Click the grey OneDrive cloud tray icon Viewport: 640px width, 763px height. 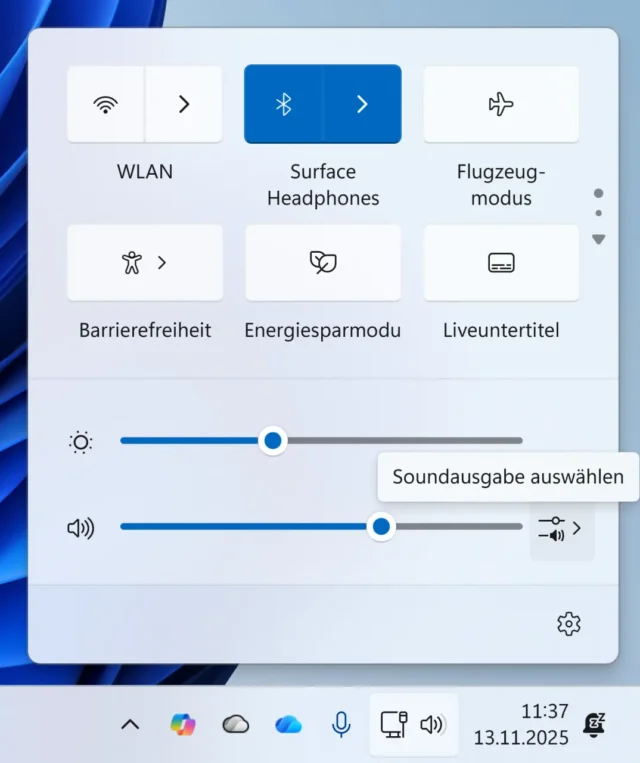236,725
